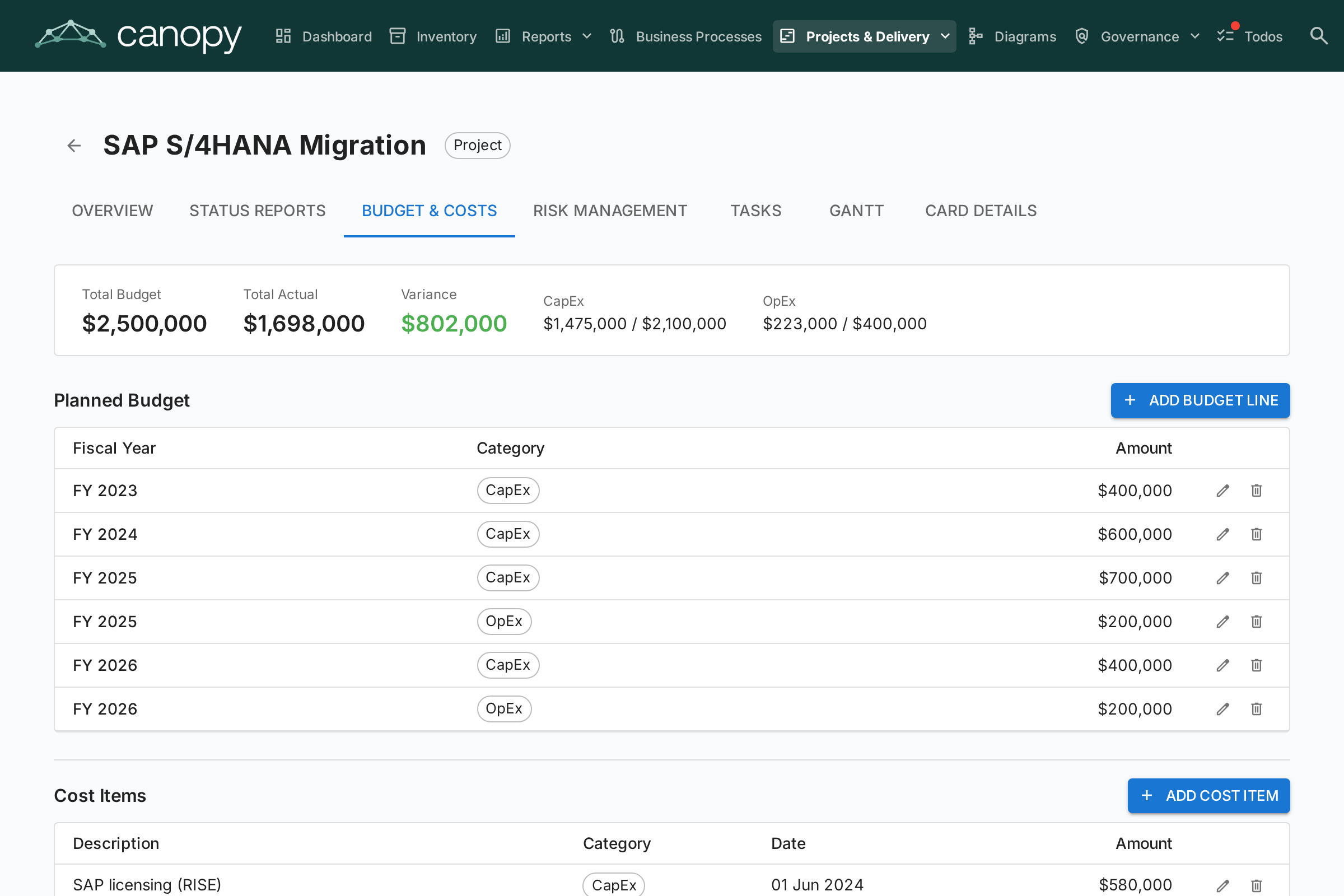The image size is (1344, 896).
Task: Expand the Governance dropdown menu
Action: coord(1137,36)
